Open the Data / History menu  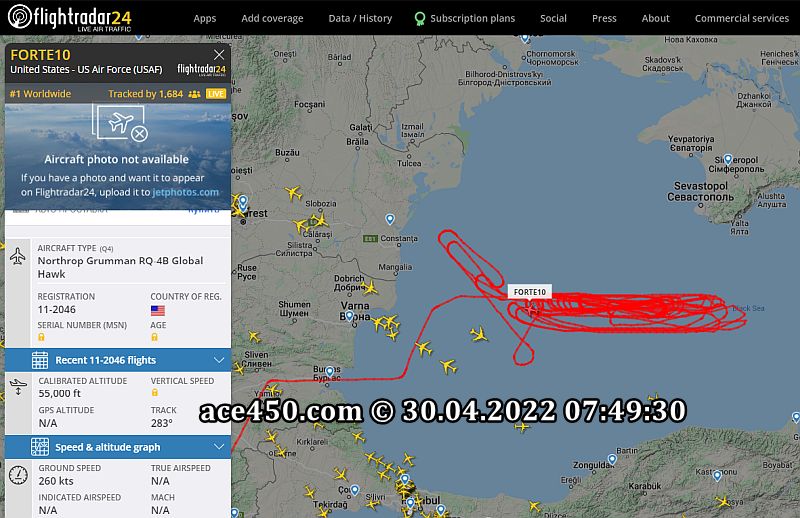pyautogui.click(x=360, y=18)
